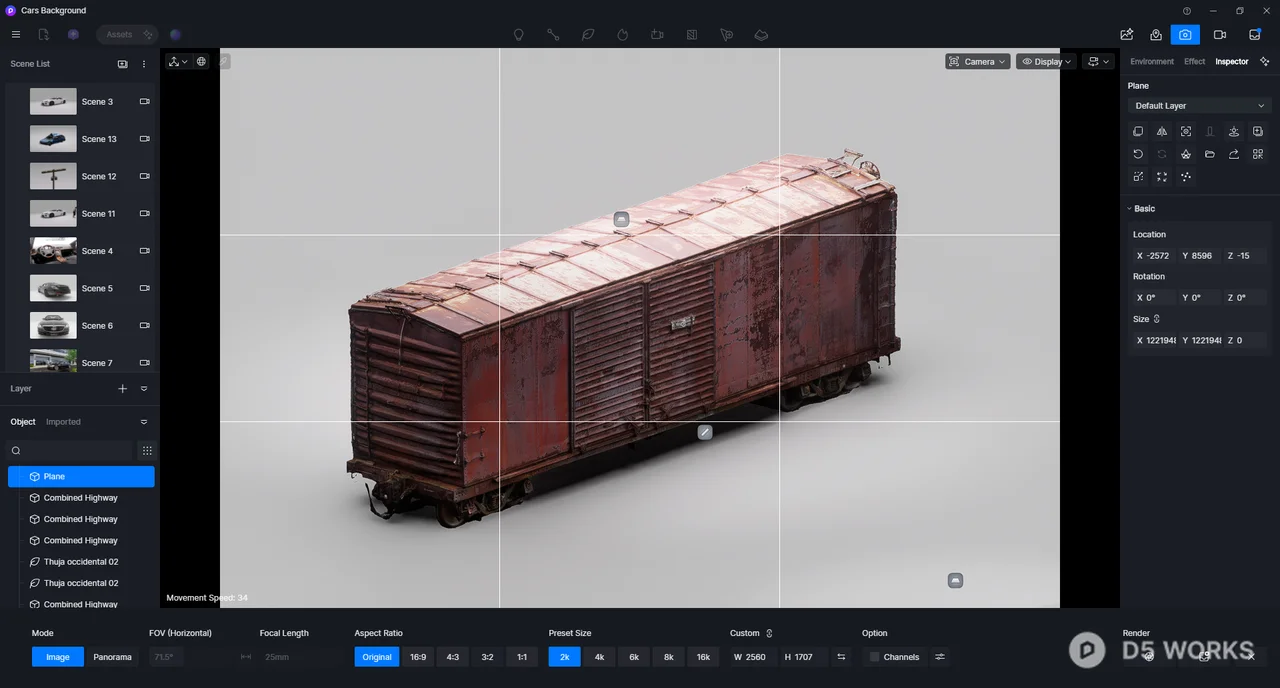Select the Plane object in list
Viewport: 1280px width, 688px height.
[x=81, y=477]
